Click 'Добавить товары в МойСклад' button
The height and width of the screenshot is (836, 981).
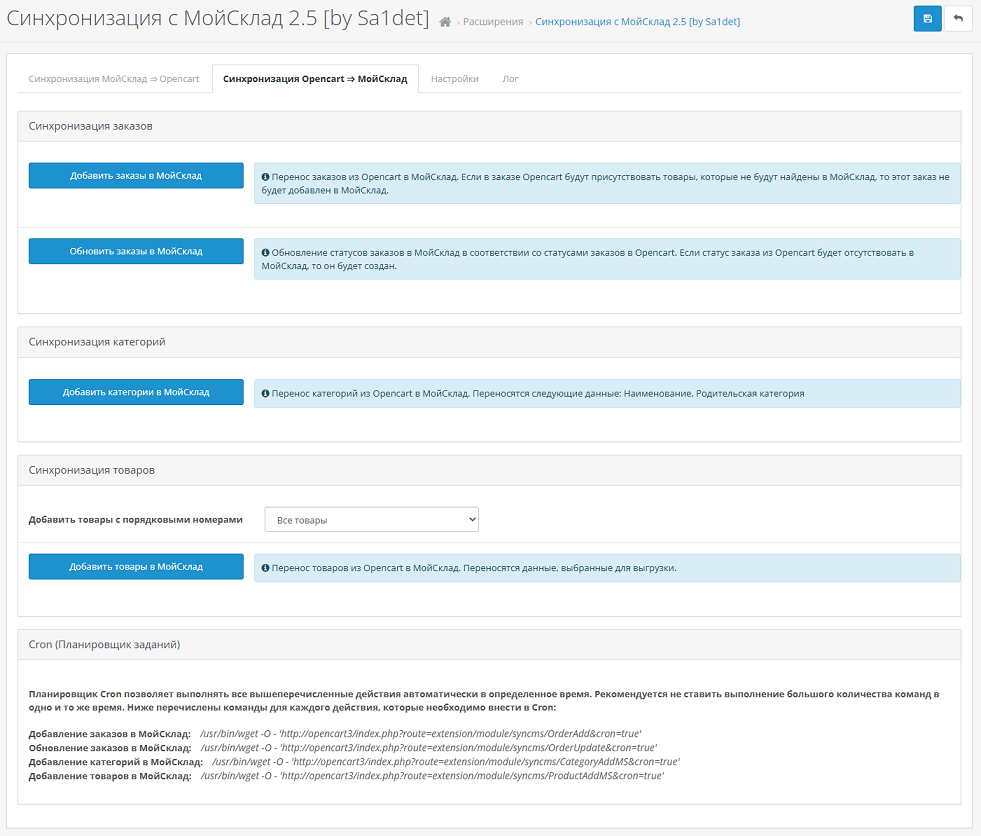[x=136, y=566]
